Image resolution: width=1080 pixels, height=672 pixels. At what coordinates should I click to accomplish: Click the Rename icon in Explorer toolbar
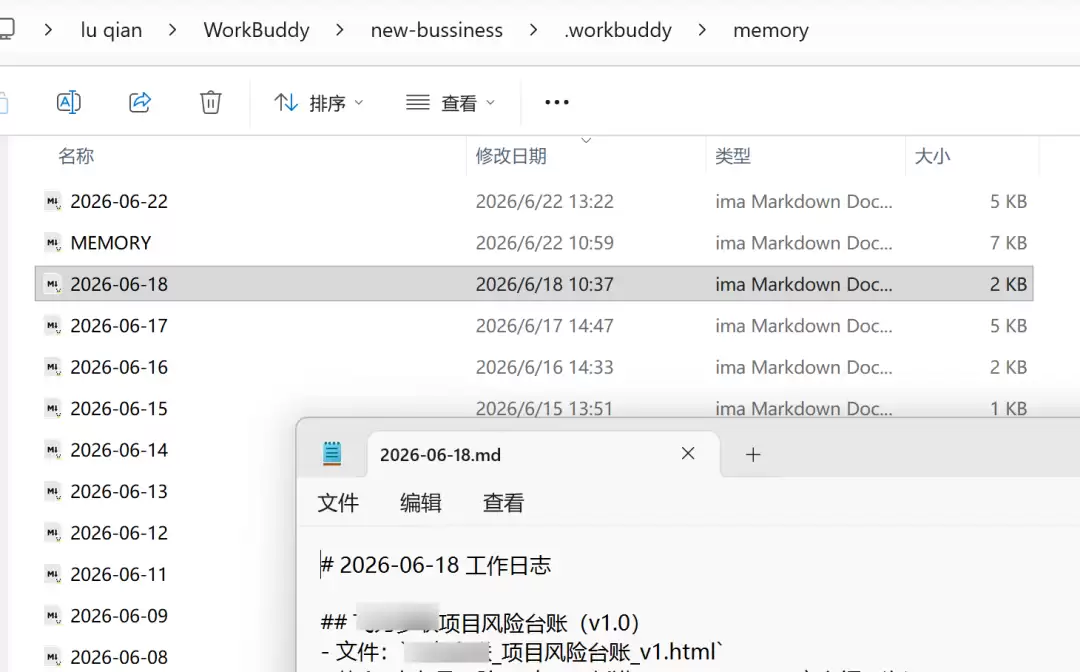point(69,103)
